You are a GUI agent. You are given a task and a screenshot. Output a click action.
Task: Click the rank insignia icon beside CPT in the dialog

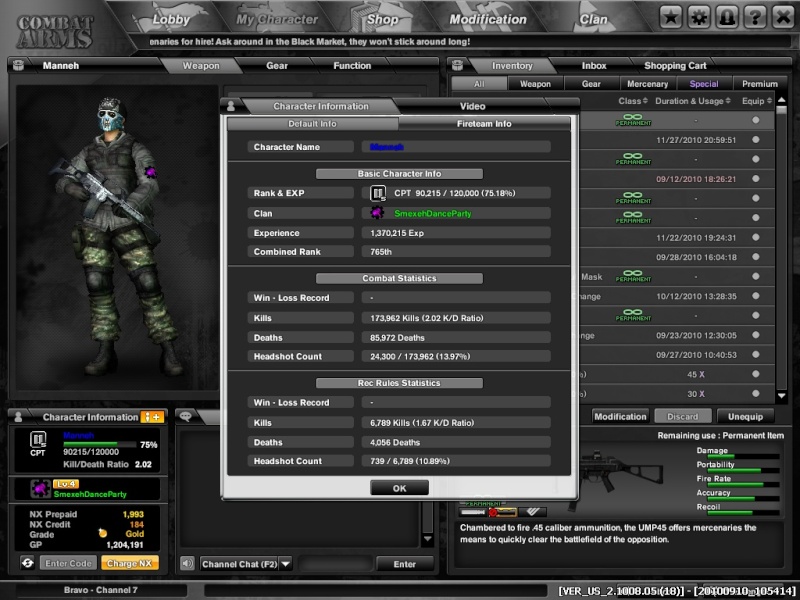(x=378, y=193)
